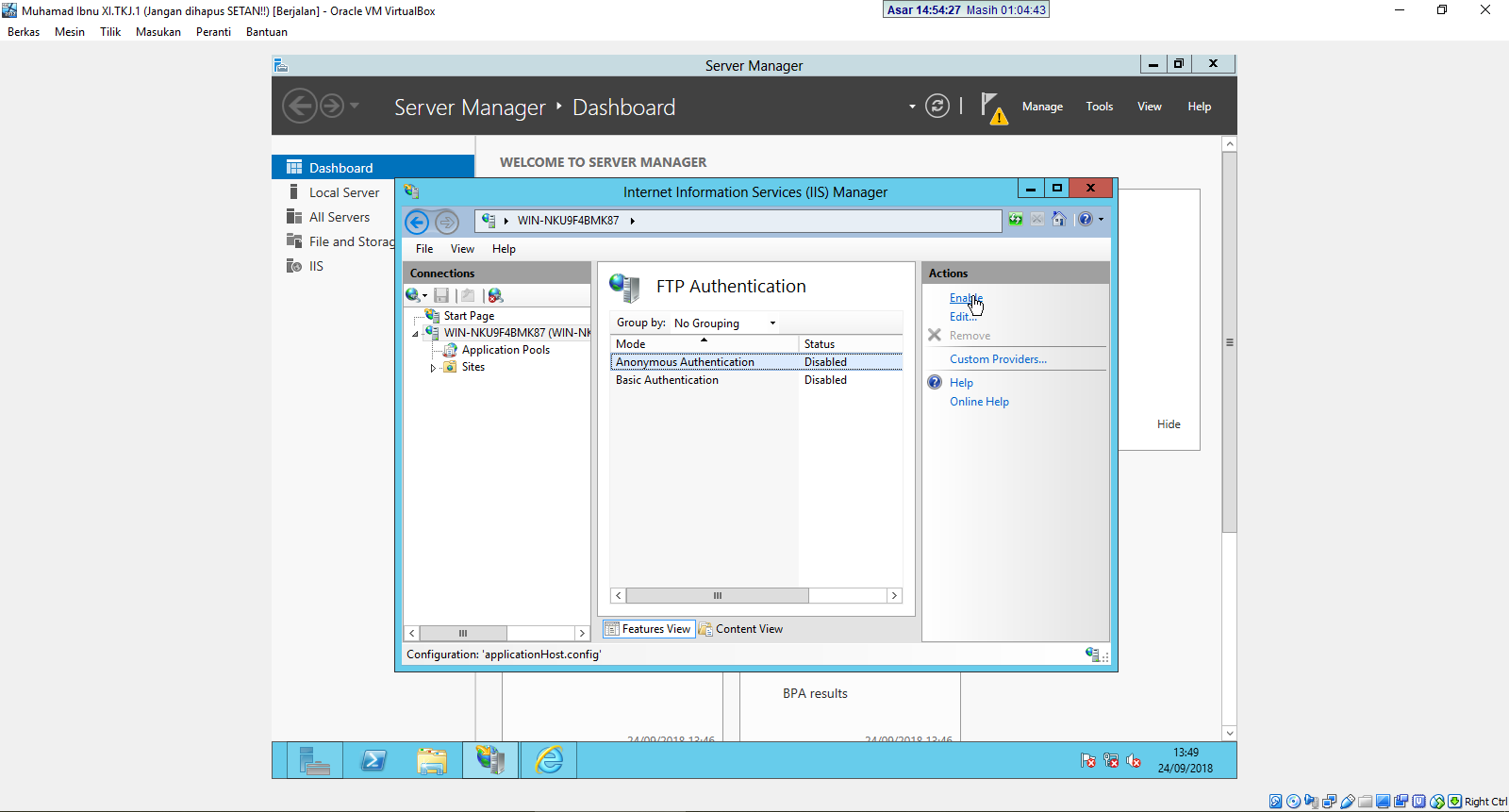The image size is (1509, 812).
Task: Open the Tools menu in Server Manager
Action: [x=1099, y=107]
